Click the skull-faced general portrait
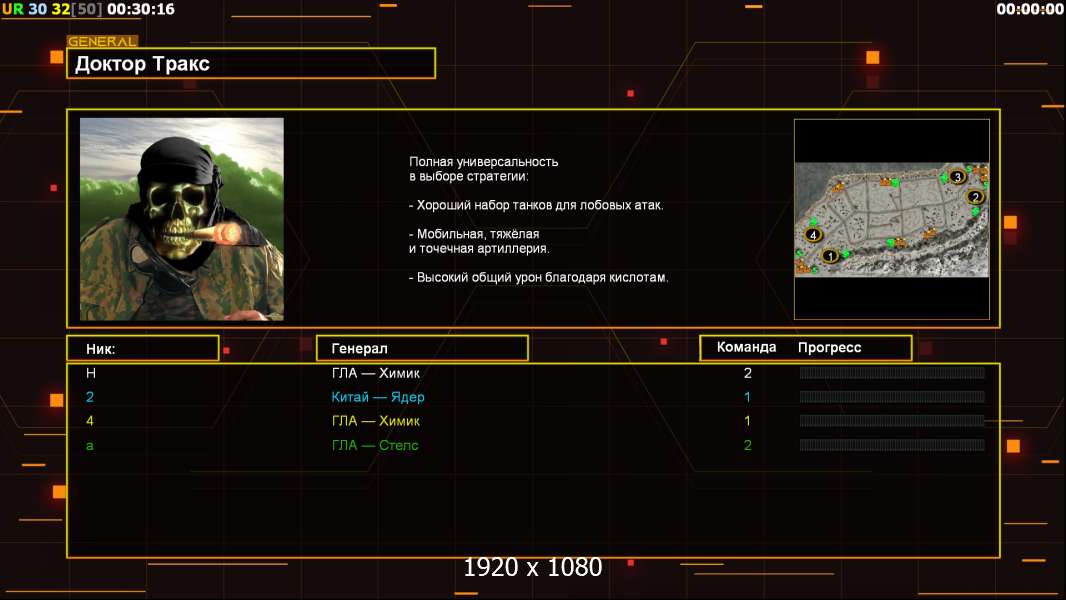This screenshot has width=1066, height=600. (x=181, y=219)
